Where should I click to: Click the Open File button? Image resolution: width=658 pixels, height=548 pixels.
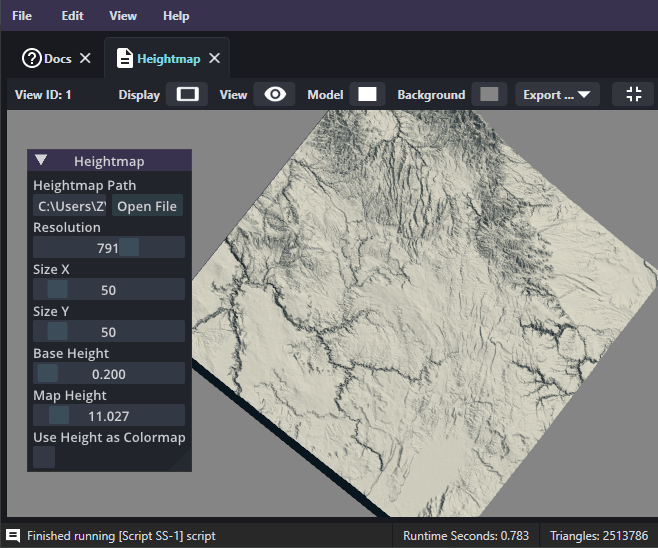[x=147, y=206]
